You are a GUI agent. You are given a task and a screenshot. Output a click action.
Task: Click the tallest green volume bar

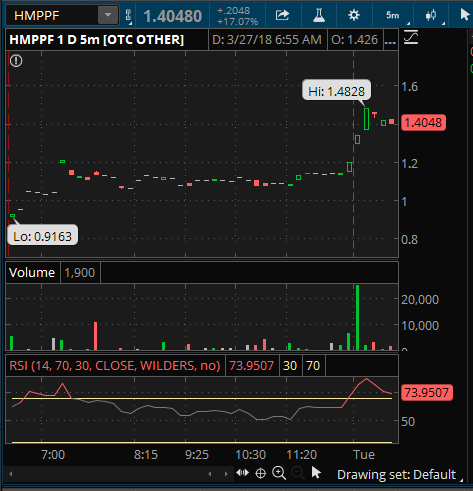tap(357, 317)
